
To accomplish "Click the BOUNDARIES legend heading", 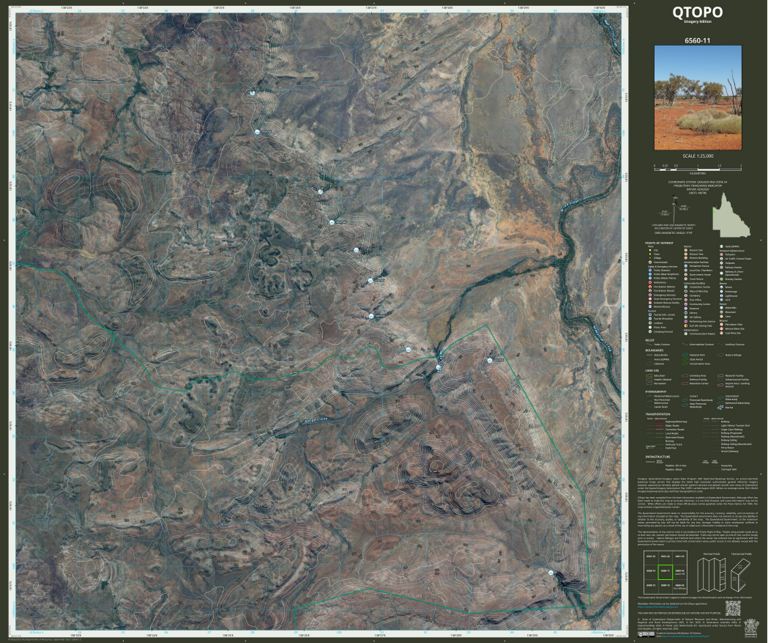I will click(654, 350).
